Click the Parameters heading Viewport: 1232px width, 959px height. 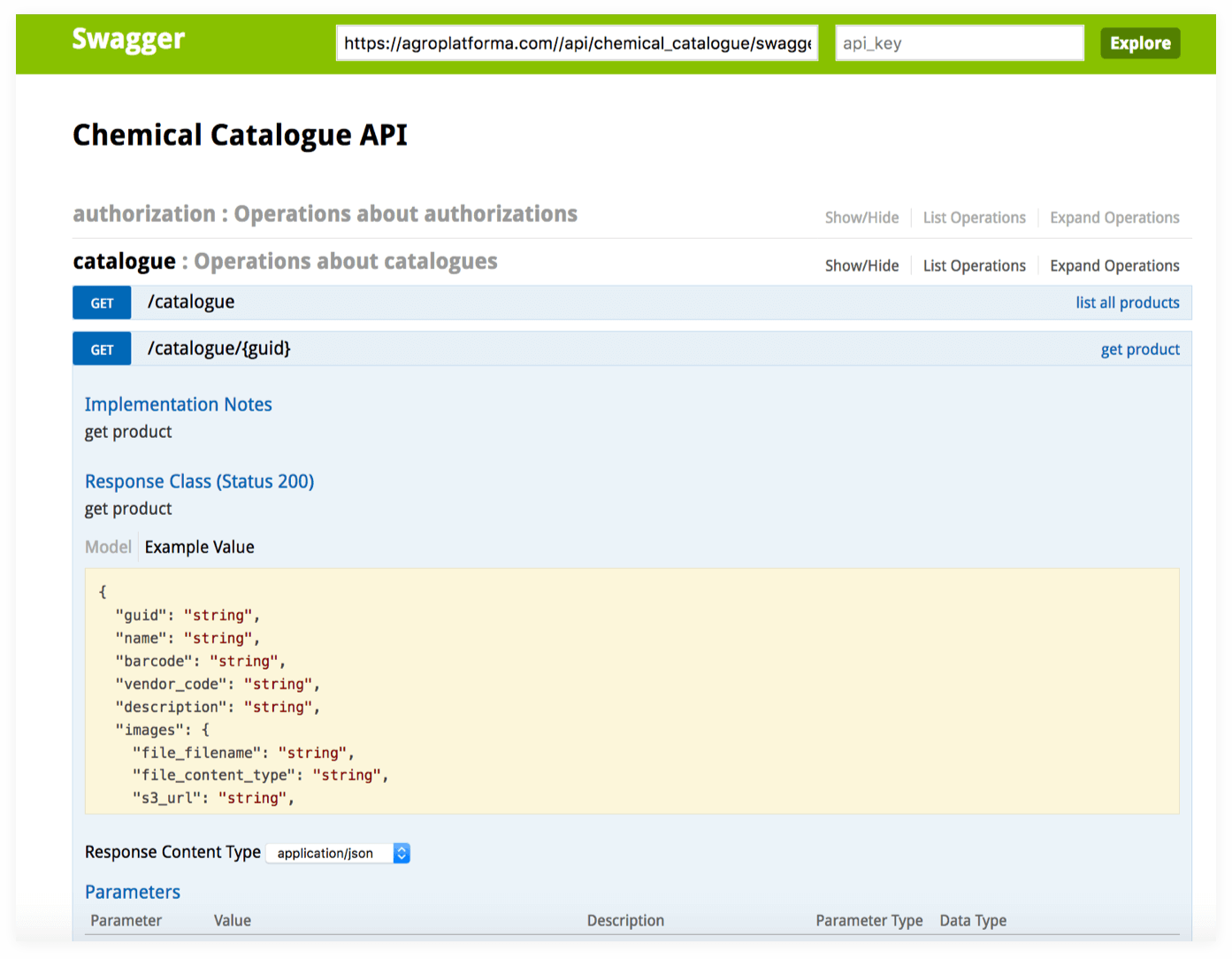click(133, 892)
